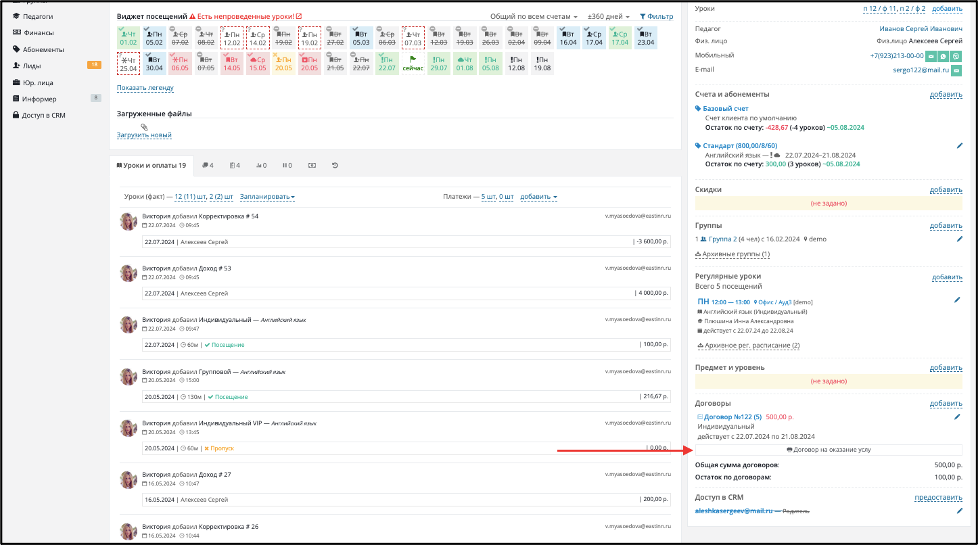Image resolution: width=979 pixels, height=545 pixels.
Task: Click the 'Показать легенду' link
Action: pos(145,88)
